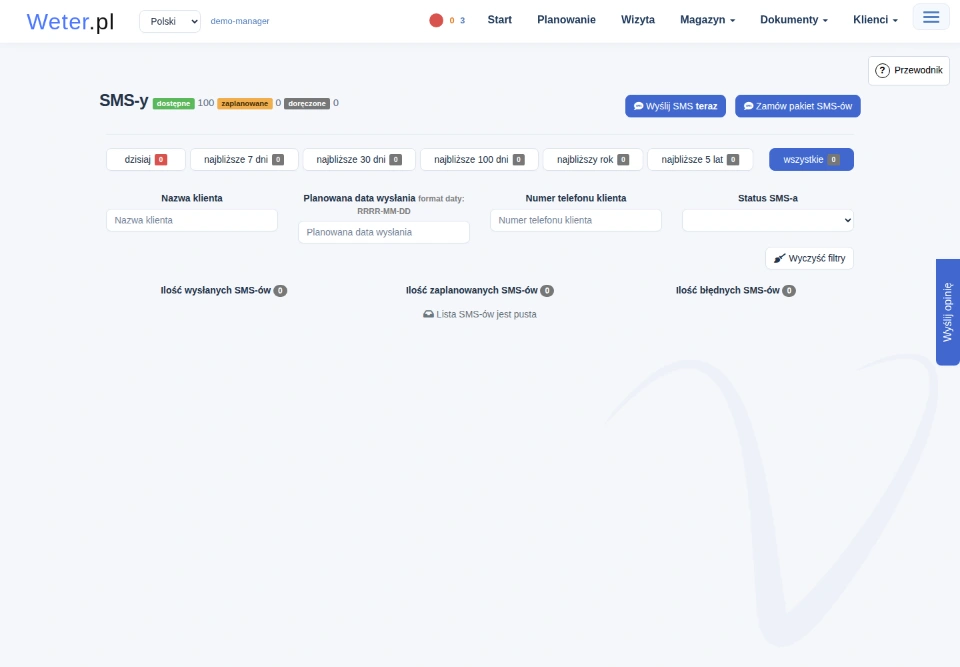Viewport: 960px width, 667px height.
Task: Open the hamburger menu icon
Action: (931, 17)
